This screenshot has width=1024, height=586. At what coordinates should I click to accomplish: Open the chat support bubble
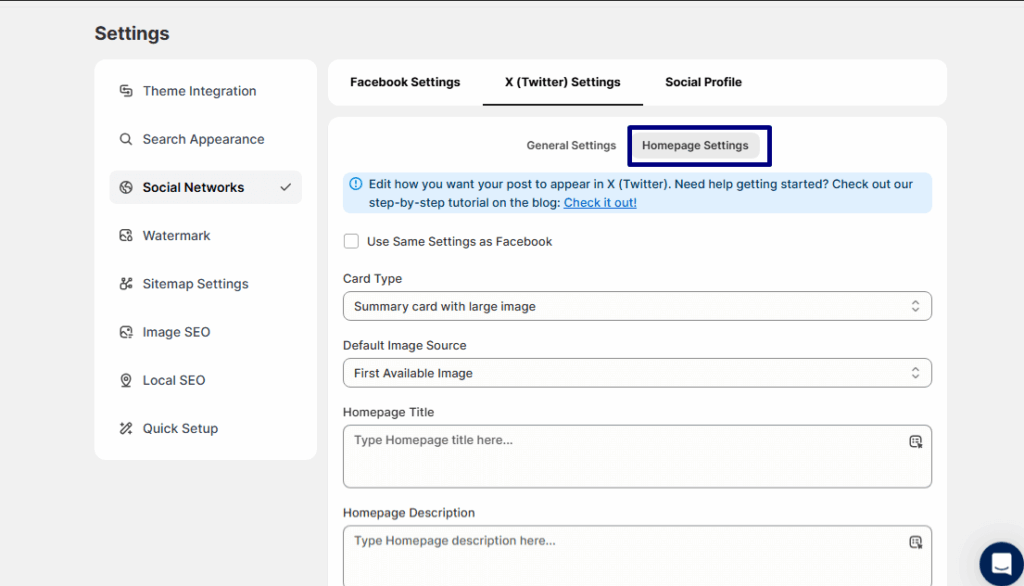(x=1001, y=563)
